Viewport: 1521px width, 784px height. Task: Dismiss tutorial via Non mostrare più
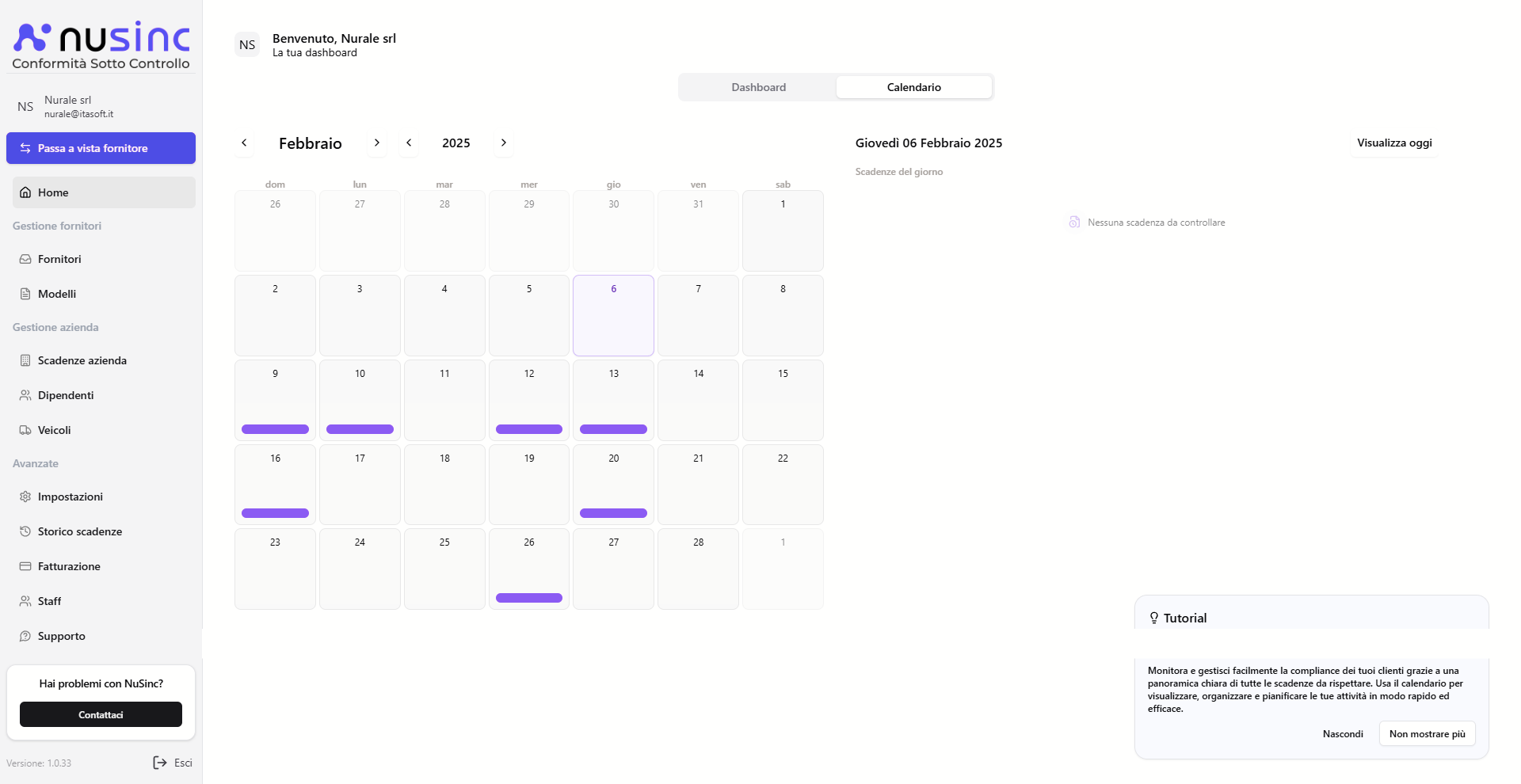pos(1427,734)
